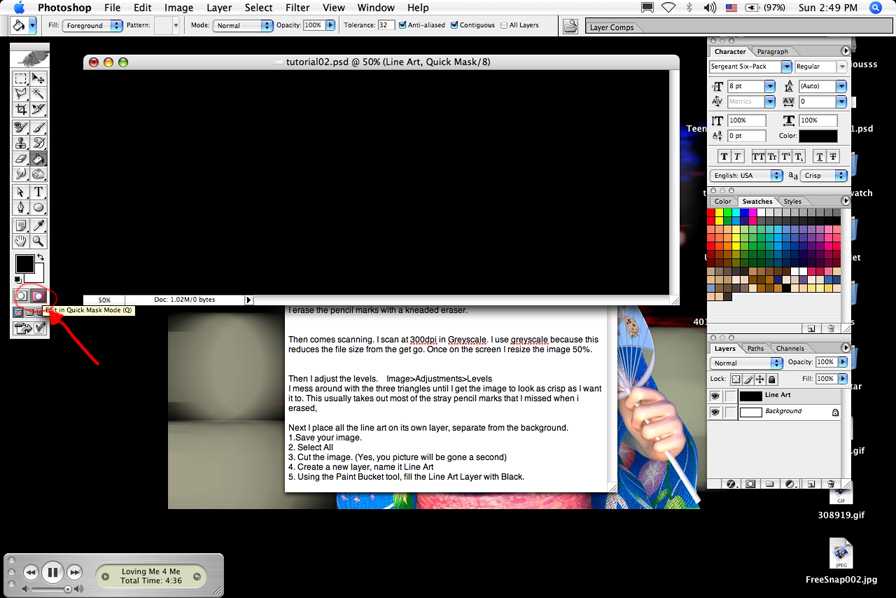Switch to the Styles tab

point(792,201)
